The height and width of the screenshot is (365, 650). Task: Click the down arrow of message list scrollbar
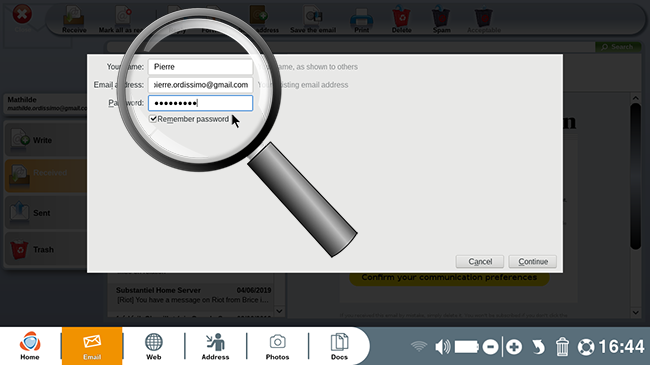[x=279, y=311]
